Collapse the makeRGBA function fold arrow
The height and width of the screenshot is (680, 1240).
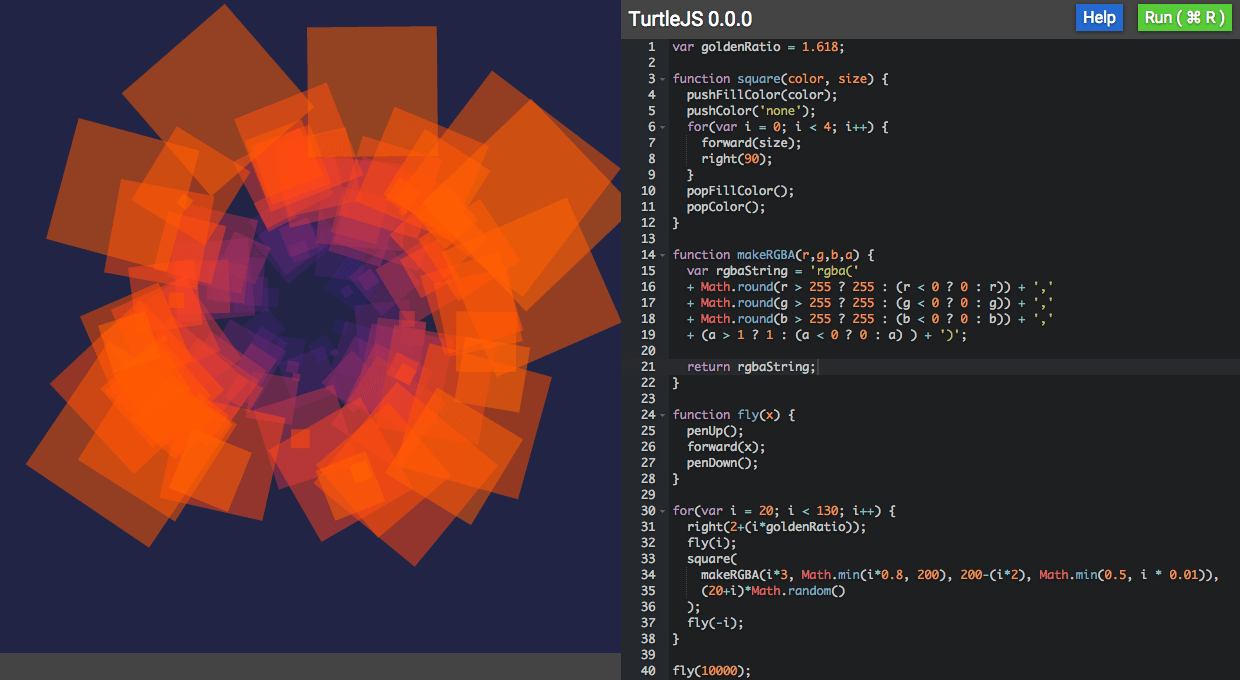pyautogui.click(x=662, y=255)
